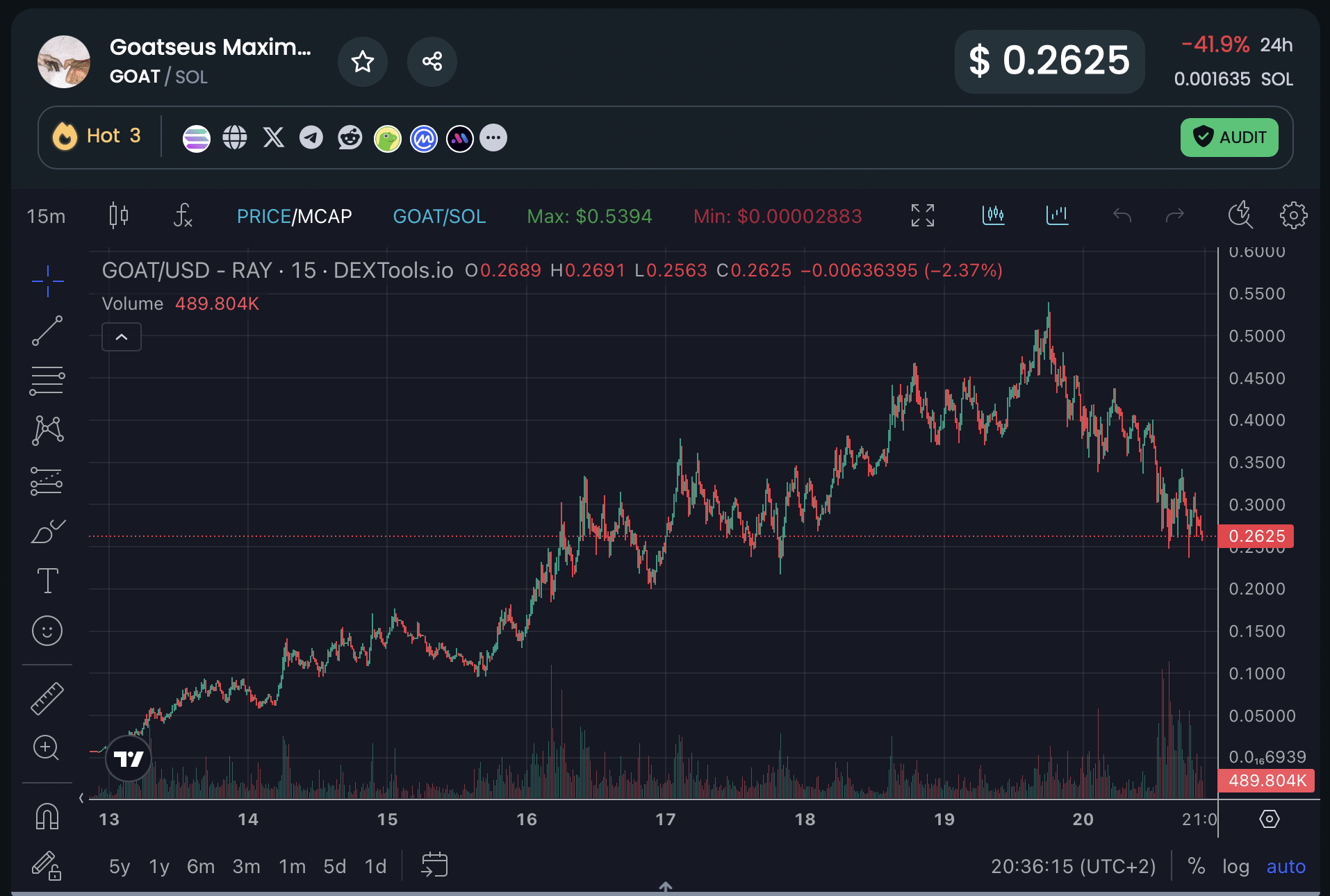Set range to 5d
This screenshot has width=1330, height=896.
point(335,867)
